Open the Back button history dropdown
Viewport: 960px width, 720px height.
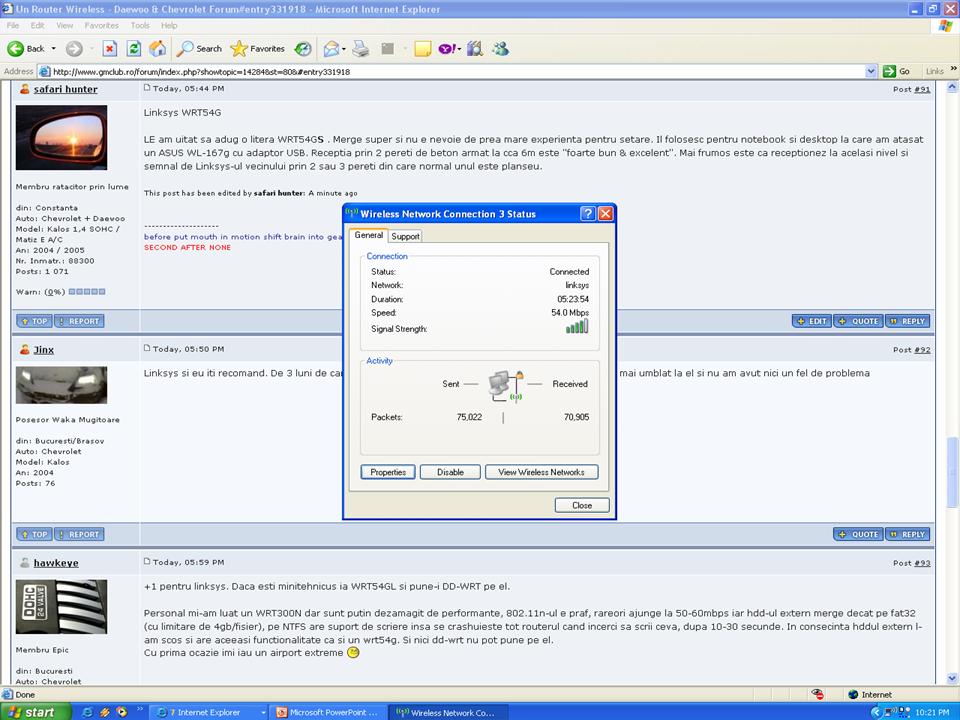[53, 48]
